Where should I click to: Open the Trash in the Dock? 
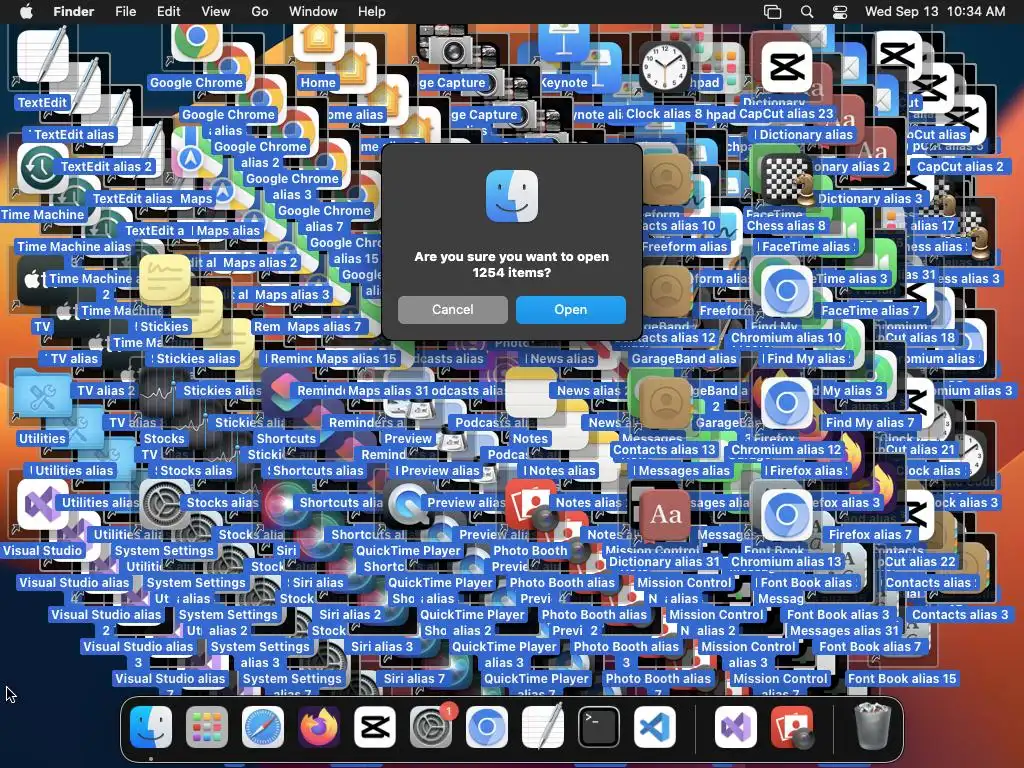coord(873,727)
